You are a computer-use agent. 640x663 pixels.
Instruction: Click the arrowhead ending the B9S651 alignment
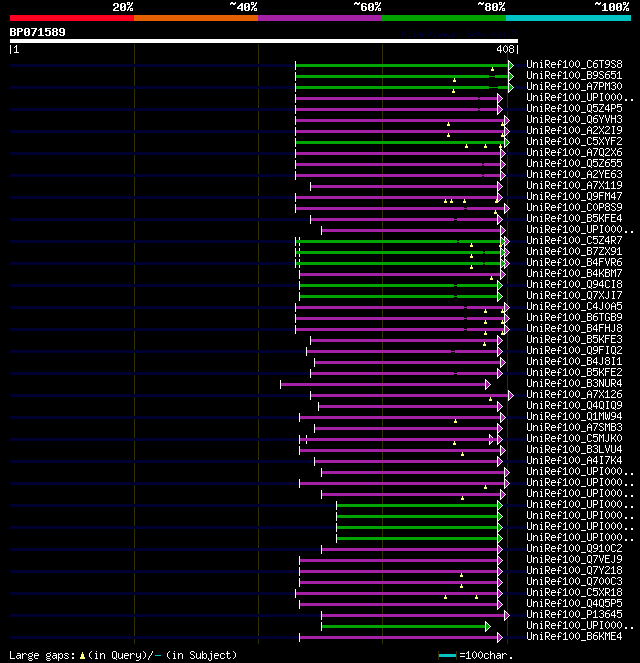[511, 77]
